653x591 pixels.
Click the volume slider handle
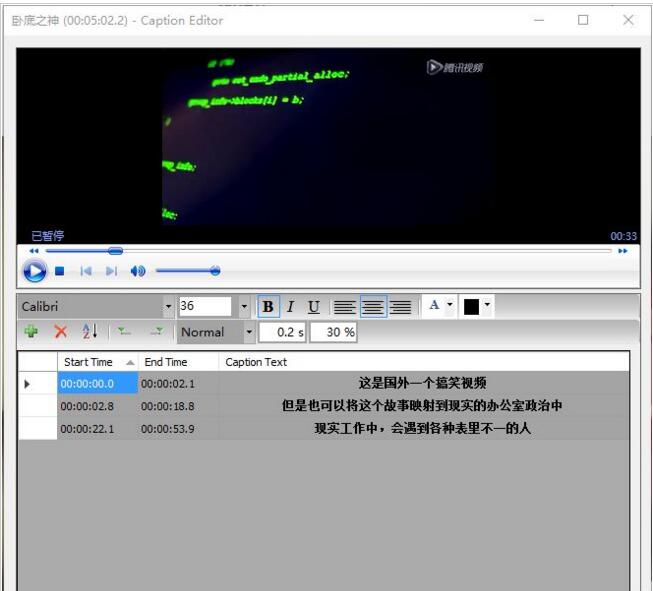[215, 271]
